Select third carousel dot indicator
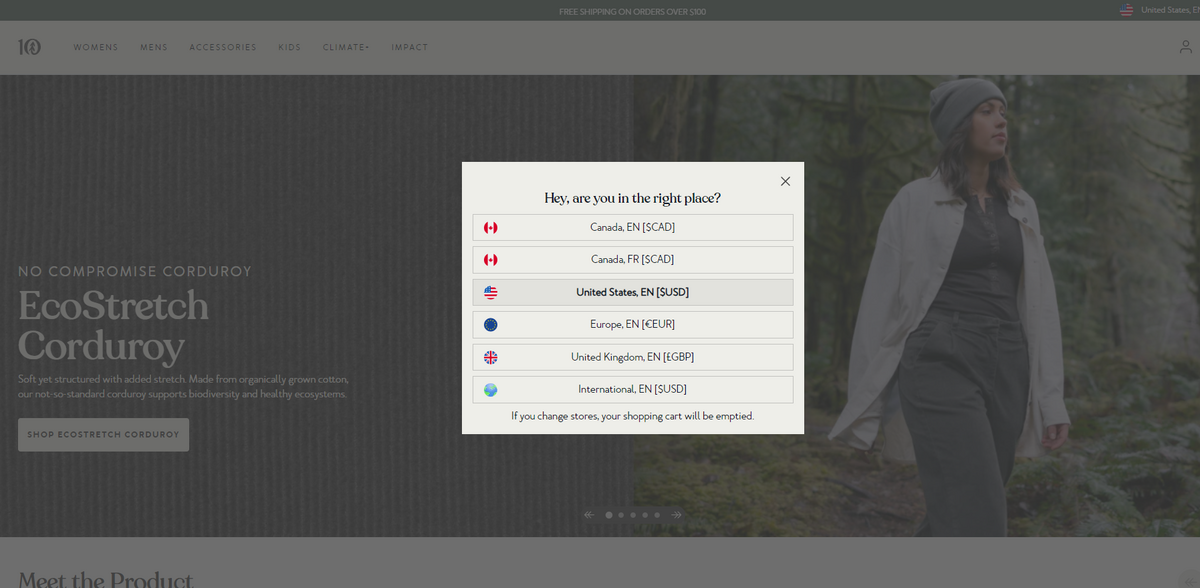 [x=633, y=515]
